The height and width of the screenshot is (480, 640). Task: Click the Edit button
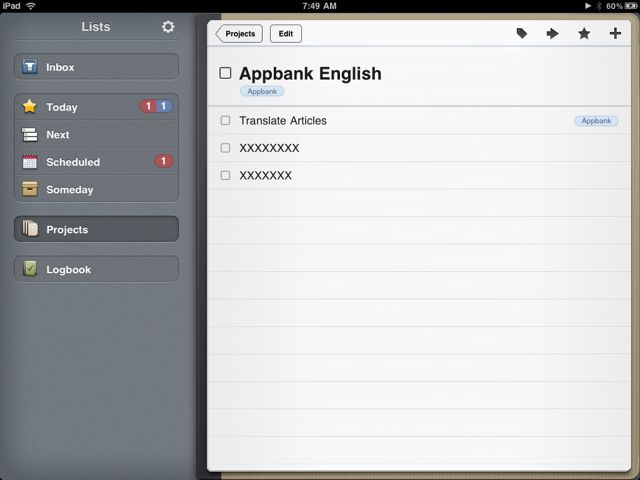(x=286, y=33)
